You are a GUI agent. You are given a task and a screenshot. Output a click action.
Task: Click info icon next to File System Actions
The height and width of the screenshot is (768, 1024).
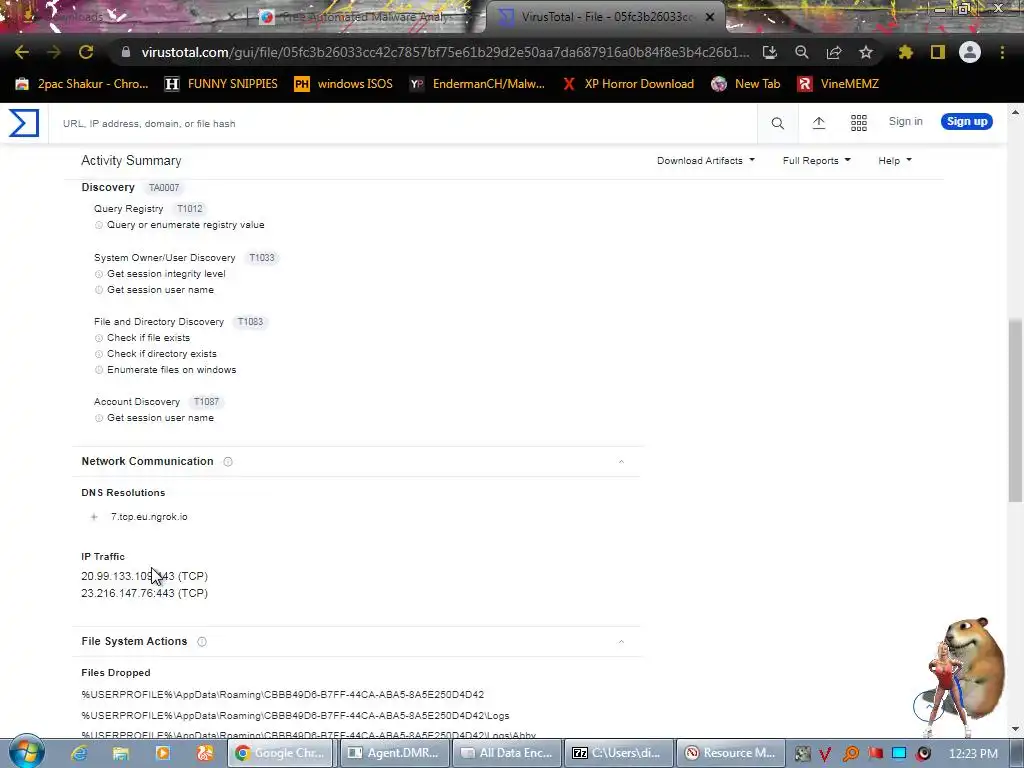202,642
